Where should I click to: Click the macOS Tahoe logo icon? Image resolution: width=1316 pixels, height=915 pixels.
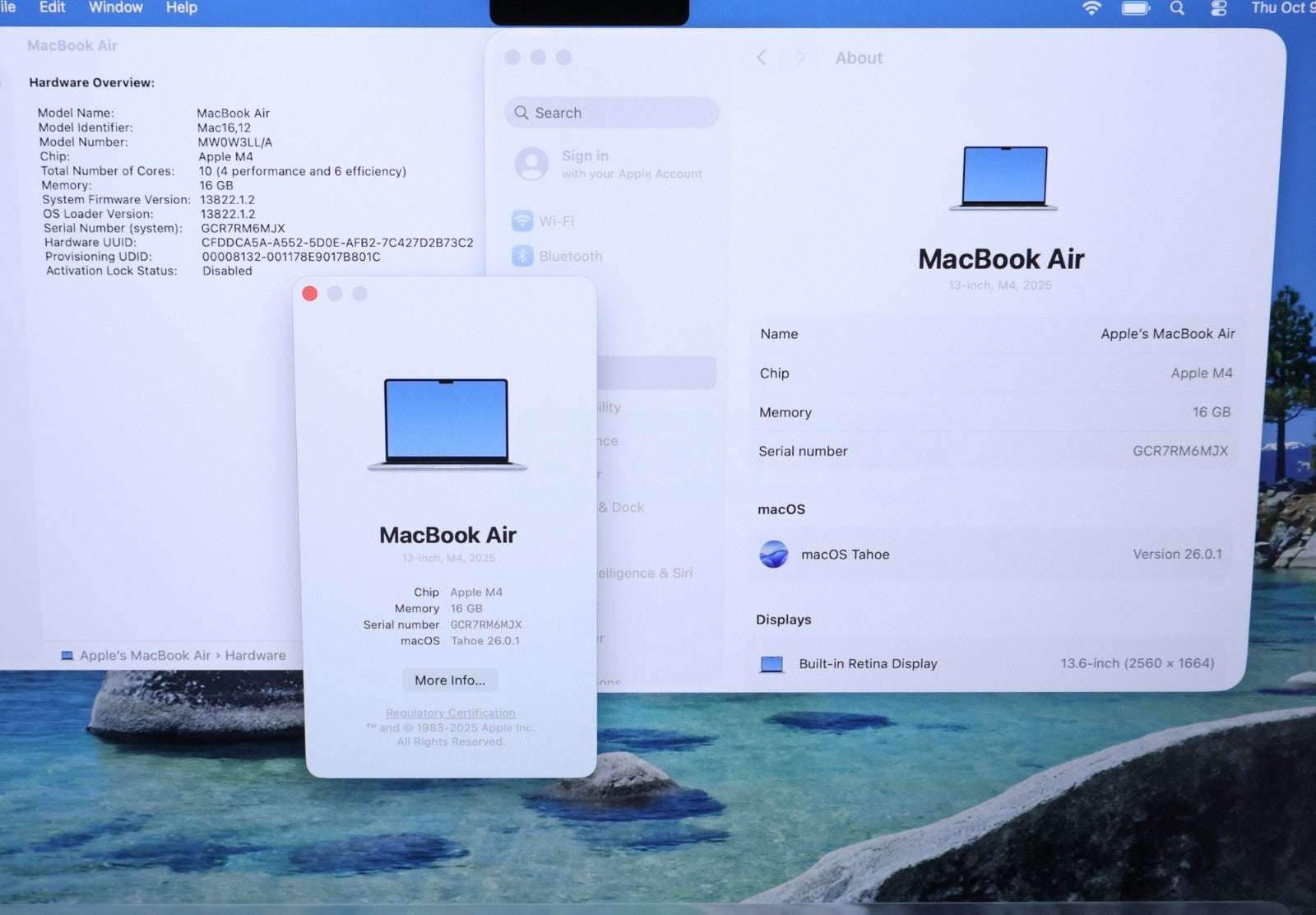pos(773,555)
